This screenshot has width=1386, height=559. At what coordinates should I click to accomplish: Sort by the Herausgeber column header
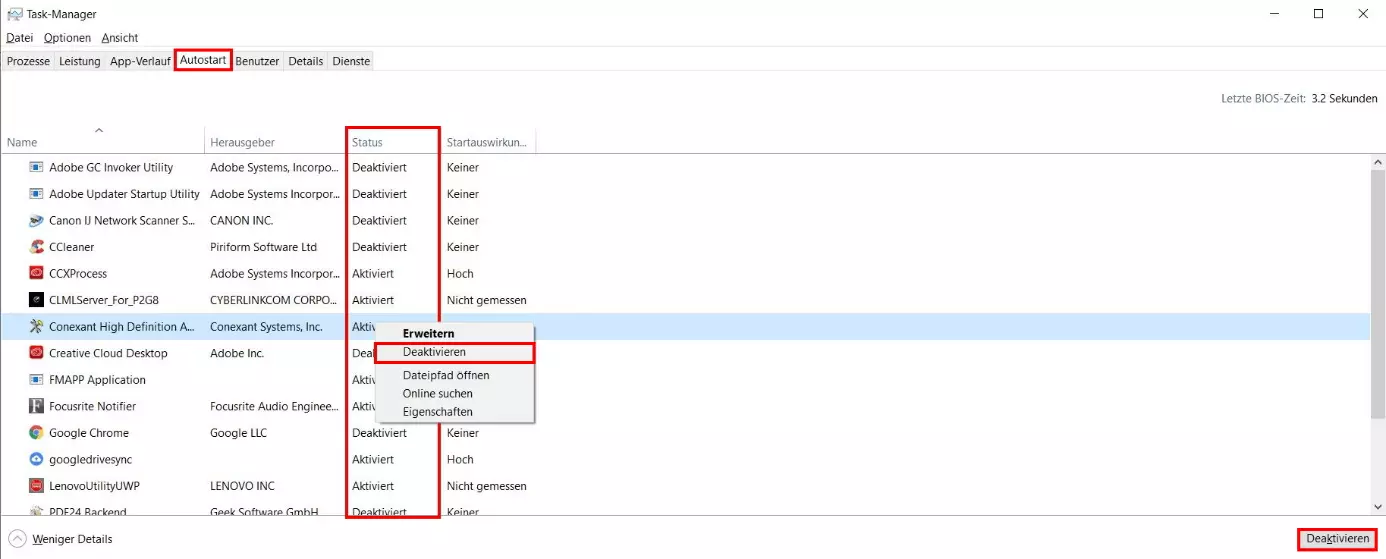(x=275, y=142)
